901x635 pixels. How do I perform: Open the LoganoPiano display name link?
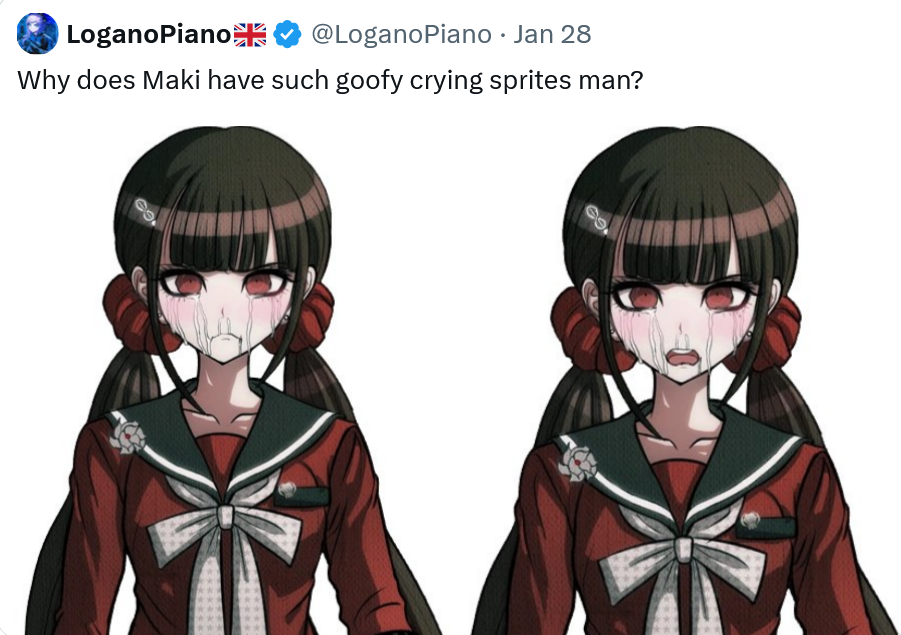click(x=149, y=34)
